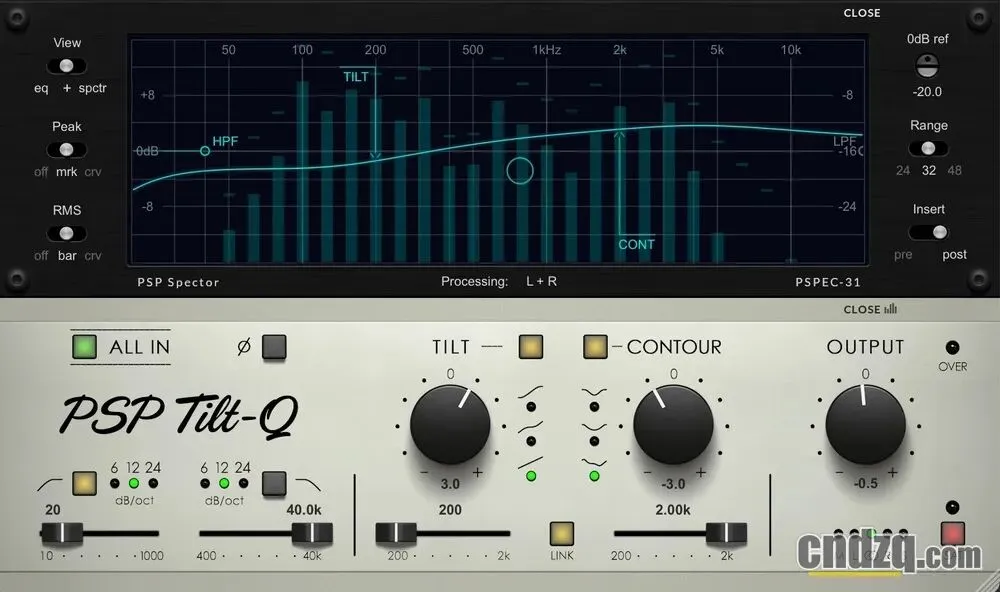Screen dimensions: 1000x592
Task: Toggle the ALL IN green button
Action: coord(84,347)
